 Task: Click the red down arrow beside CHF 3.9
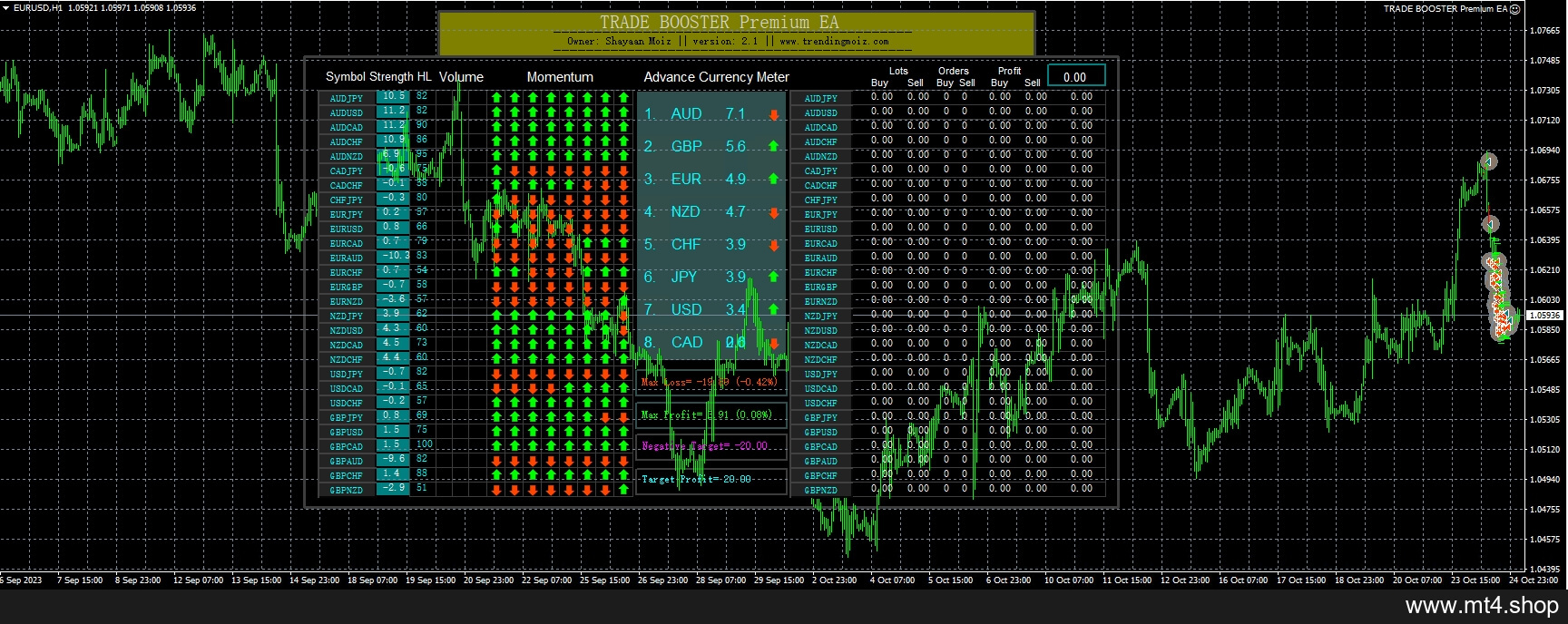pos(774,245)
